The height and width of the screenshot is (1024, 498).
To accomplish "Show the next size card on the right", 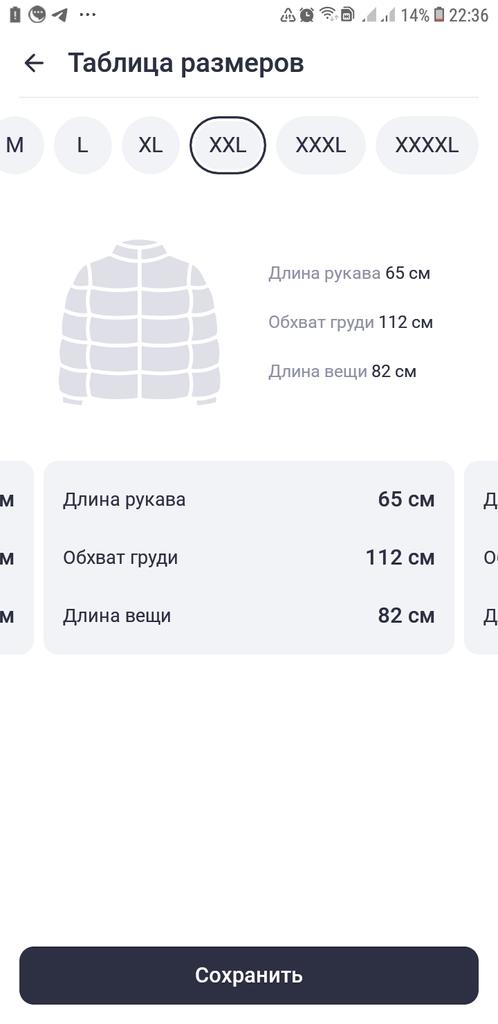I will [482, 557].
